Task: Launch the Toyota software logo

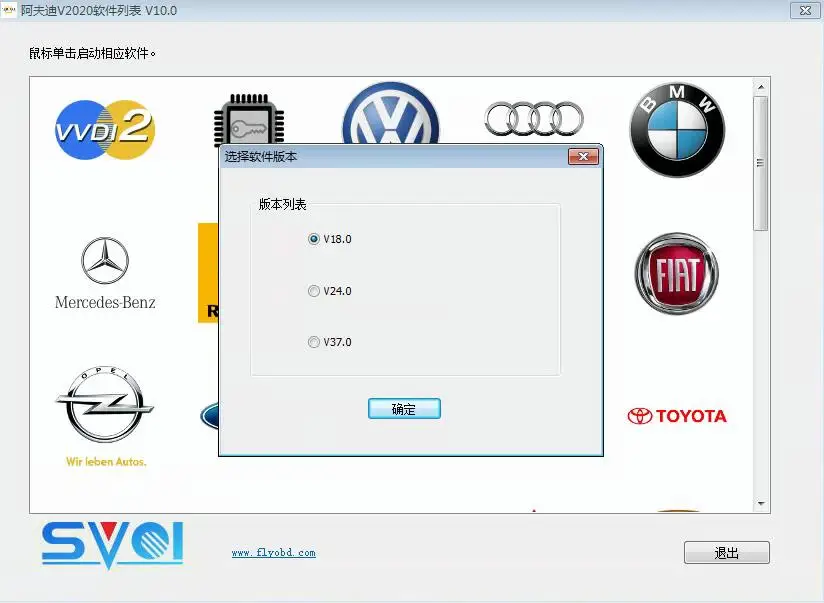Action: coord(677,416)
